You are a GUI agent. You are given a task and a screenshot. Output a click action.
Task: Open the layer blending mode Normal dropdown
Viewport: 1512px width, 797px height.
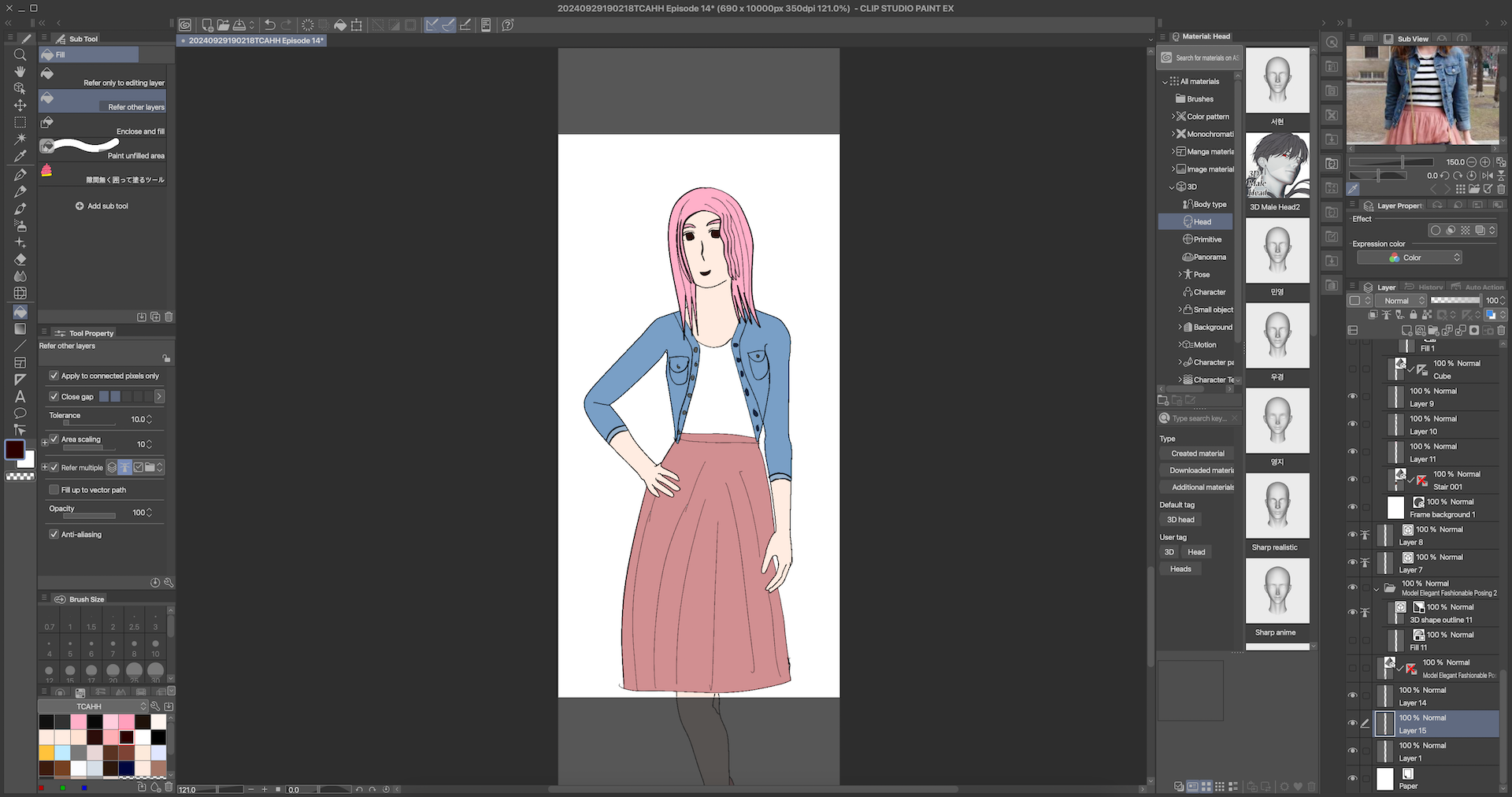pyautogui.click(x=1400, y=301)
